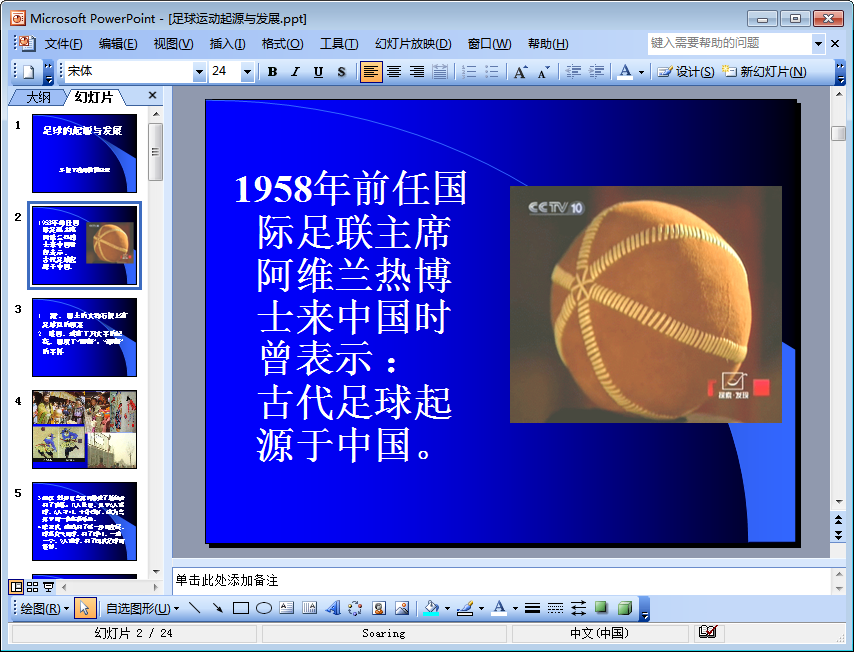854x652 pixels.
Task: Open the font size dropdown showing 24
Action: click(247, 71)
